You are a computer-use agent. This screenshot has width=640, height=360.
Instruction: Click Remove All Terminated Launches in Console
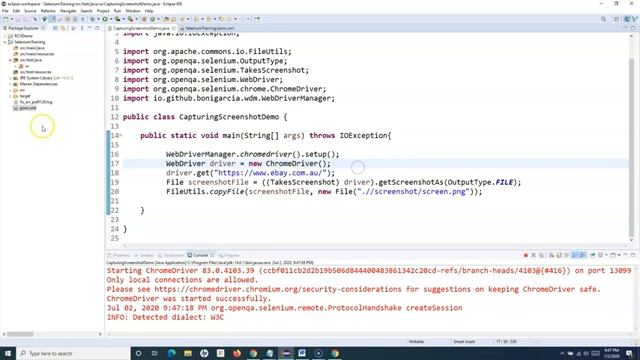click(542, 255)
